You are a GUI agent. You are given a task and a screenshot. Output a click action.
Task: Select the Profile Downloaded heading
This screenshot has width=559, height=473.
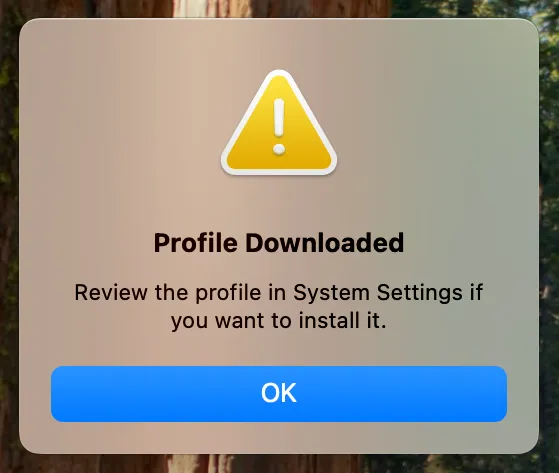click(279, 243)
